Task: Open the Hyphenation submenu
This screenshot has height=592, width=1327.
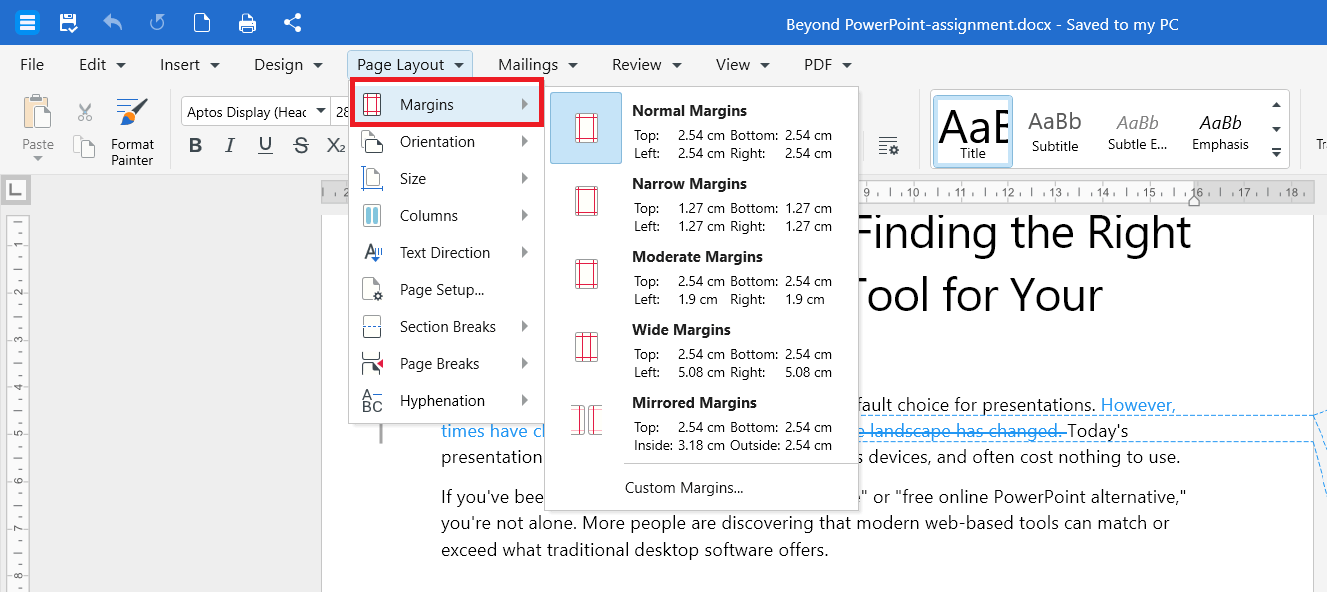Action: click(446, 401)
